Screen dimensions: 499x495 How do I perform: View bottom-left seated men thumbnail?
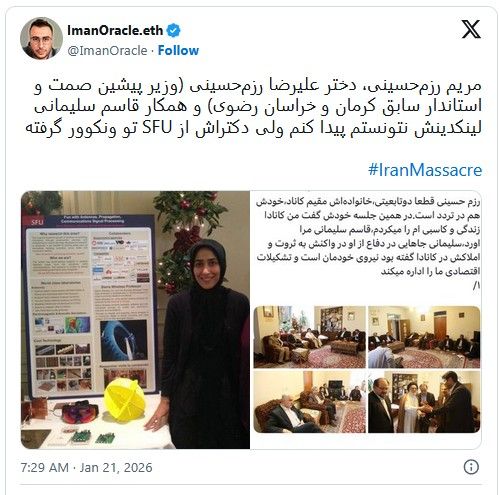(x=309, y=402)
